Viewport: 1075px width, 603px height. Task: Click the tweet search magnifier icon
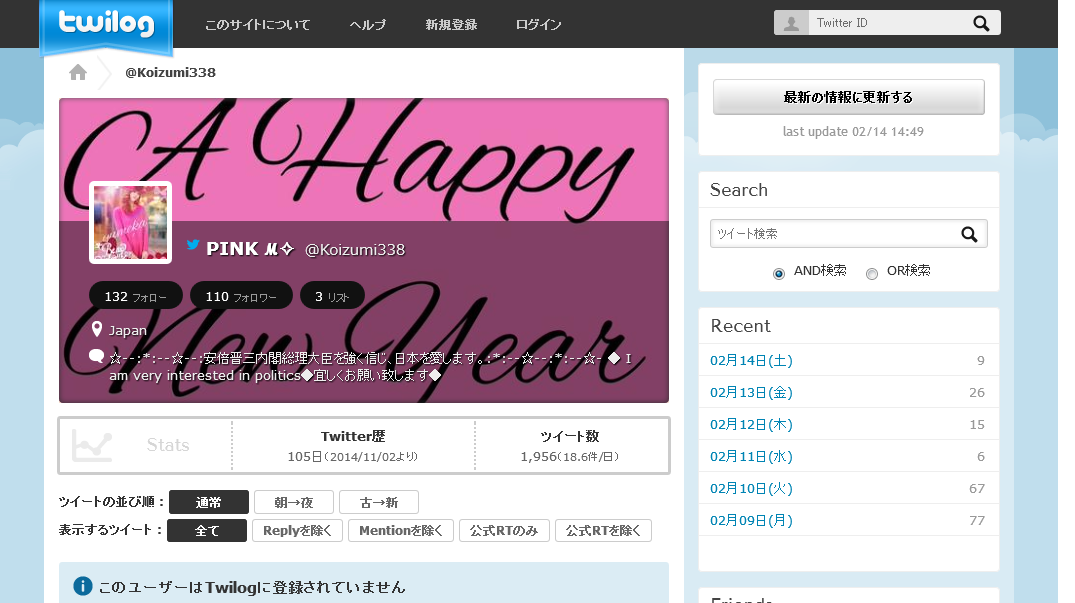tap(969, 234)
